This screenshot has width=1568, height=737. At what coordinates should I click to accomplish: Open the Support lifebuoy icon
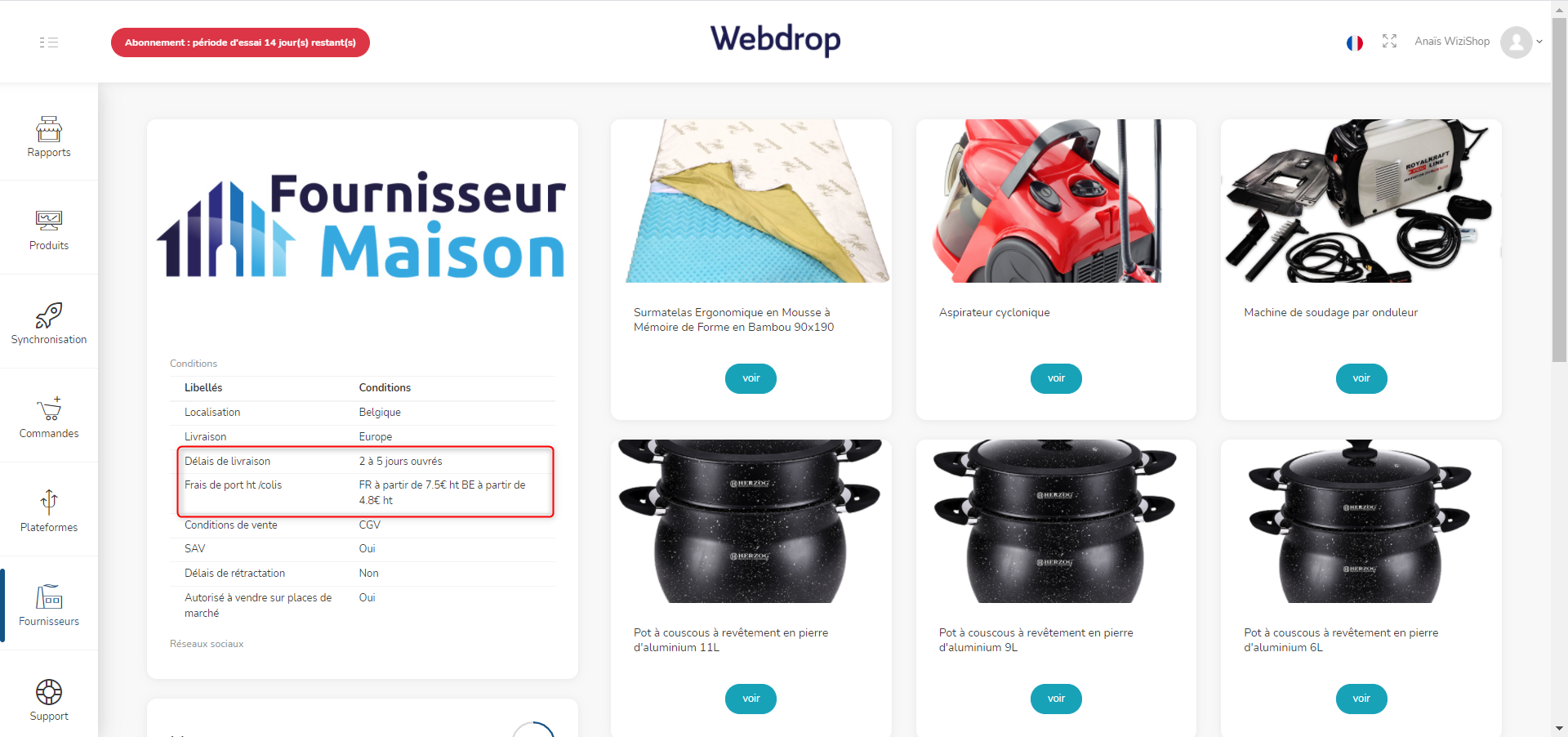pos(49,692)
